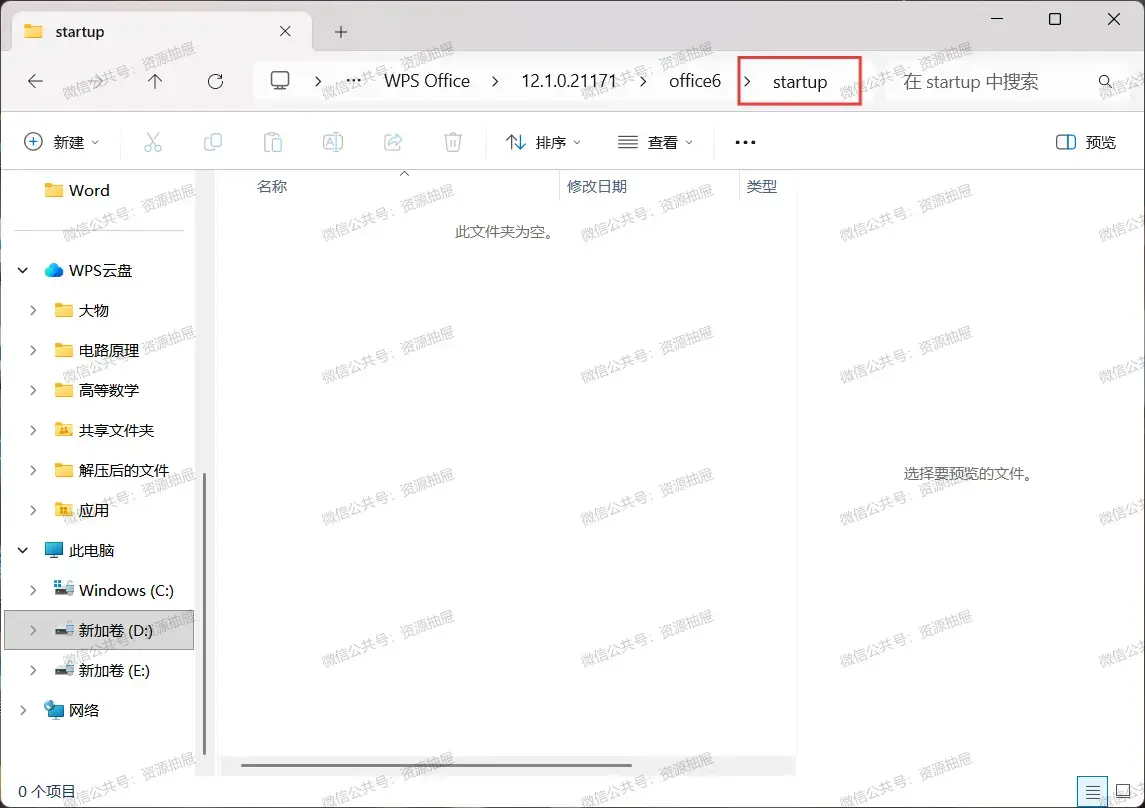
Task: Expand the 应用 folder
Action: pyautogui.click(x=33, y=510)
